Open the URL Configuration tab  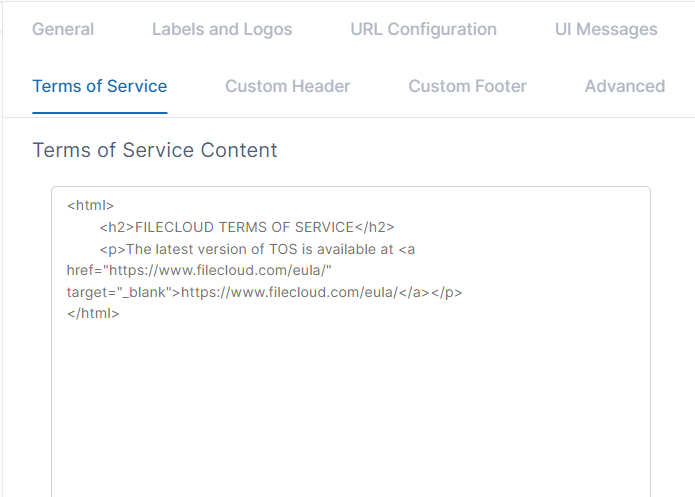tap(423, 29)
